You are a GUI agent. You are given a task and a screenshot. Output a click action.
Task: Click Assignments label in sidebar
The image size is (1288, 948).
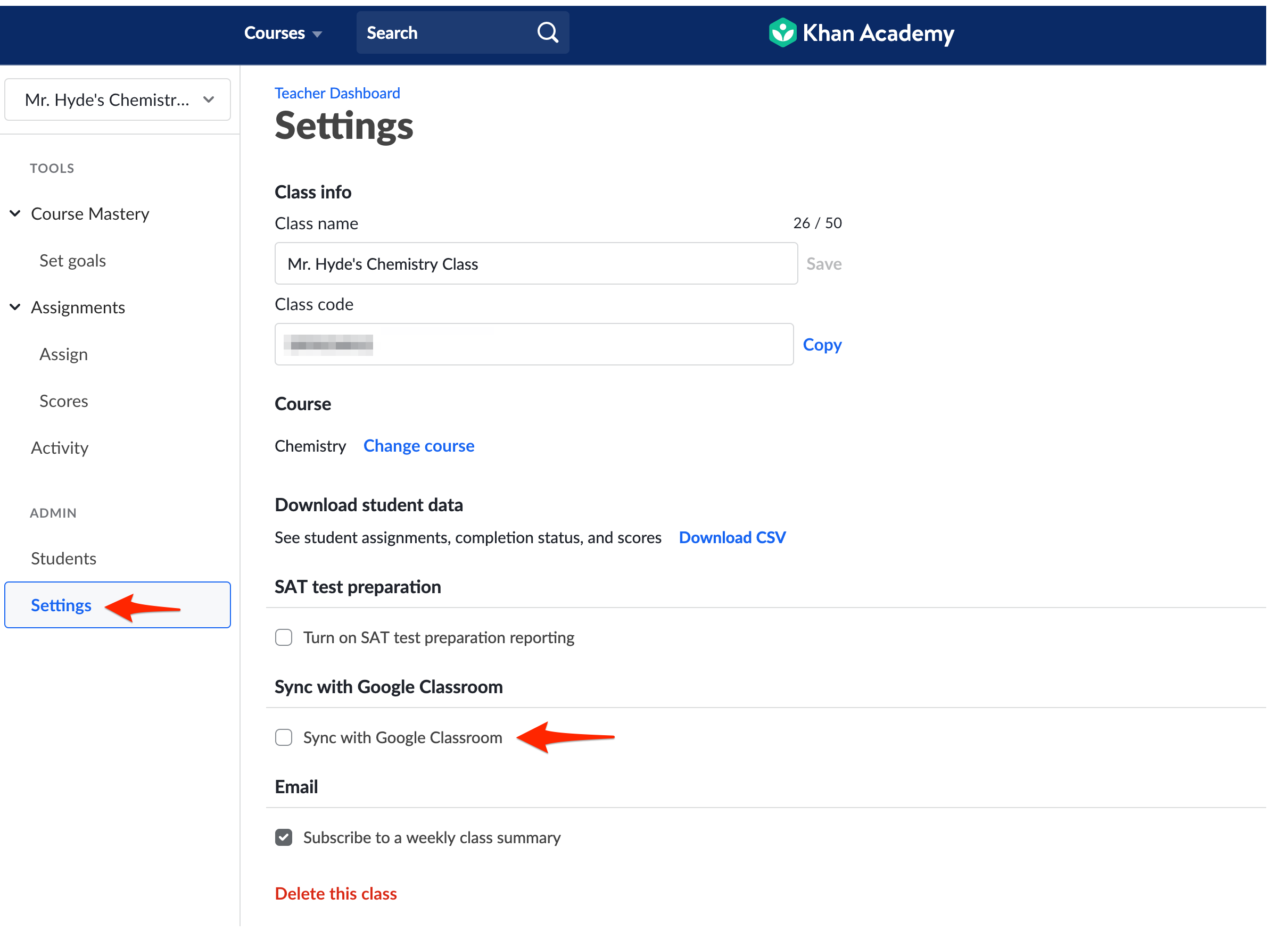[x=78, y=307]
